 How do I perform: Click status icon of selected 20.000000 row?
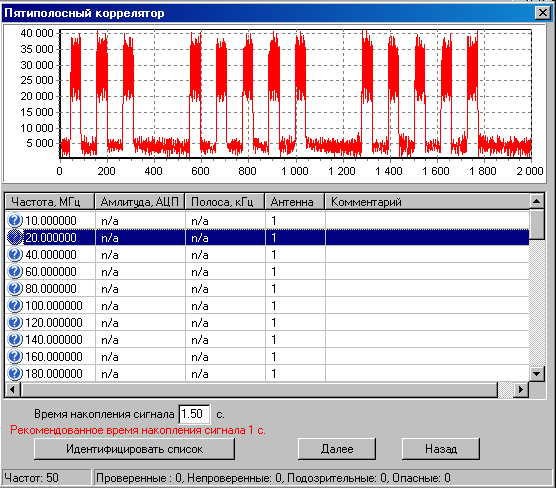[15, 237]
